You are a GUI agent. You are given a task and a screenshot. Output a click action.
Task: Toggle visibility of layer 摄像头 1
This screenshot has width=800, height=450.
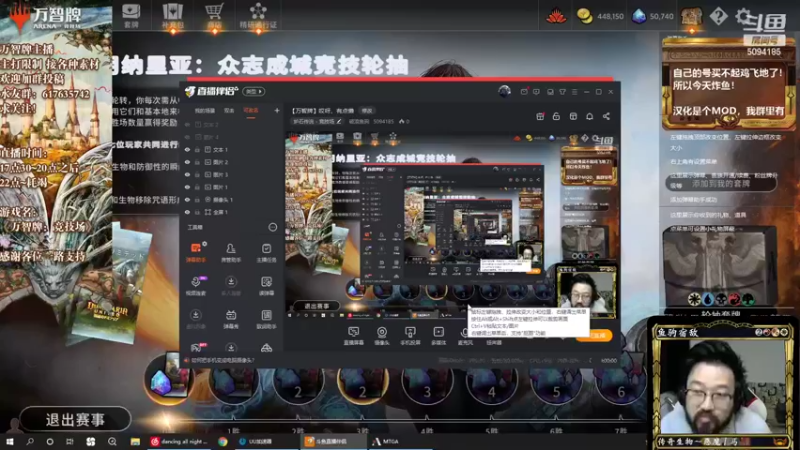coord(187,199)
